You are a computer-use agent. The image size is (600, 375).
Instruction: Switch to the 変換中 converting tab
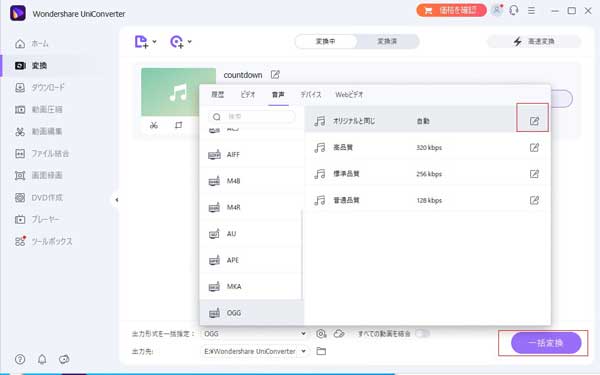tap(326, 41)
